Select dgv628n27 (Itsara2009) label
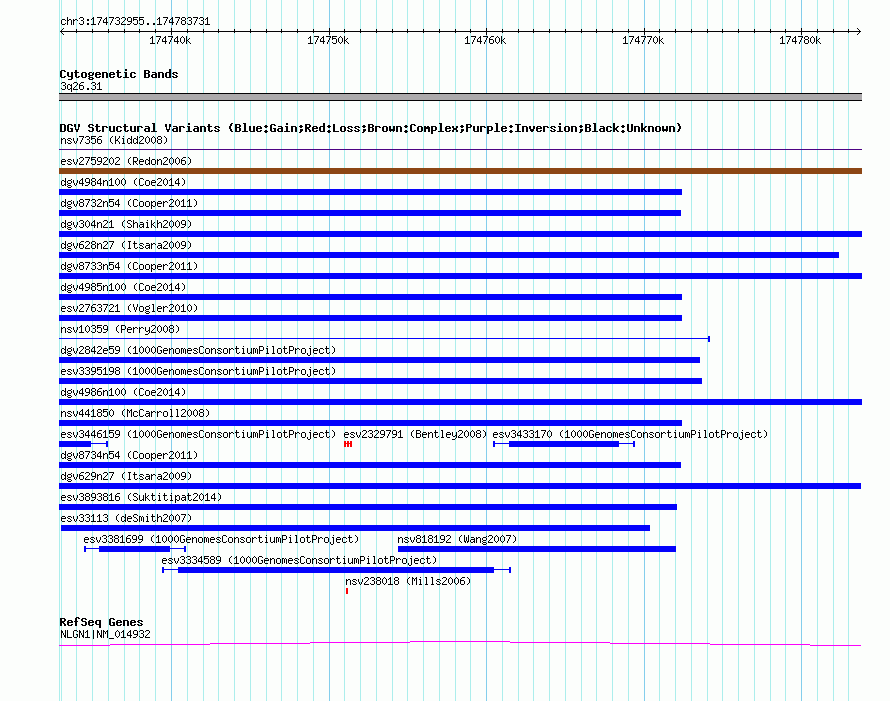Viewport: 890px width, 701px height. click(126, 245)
